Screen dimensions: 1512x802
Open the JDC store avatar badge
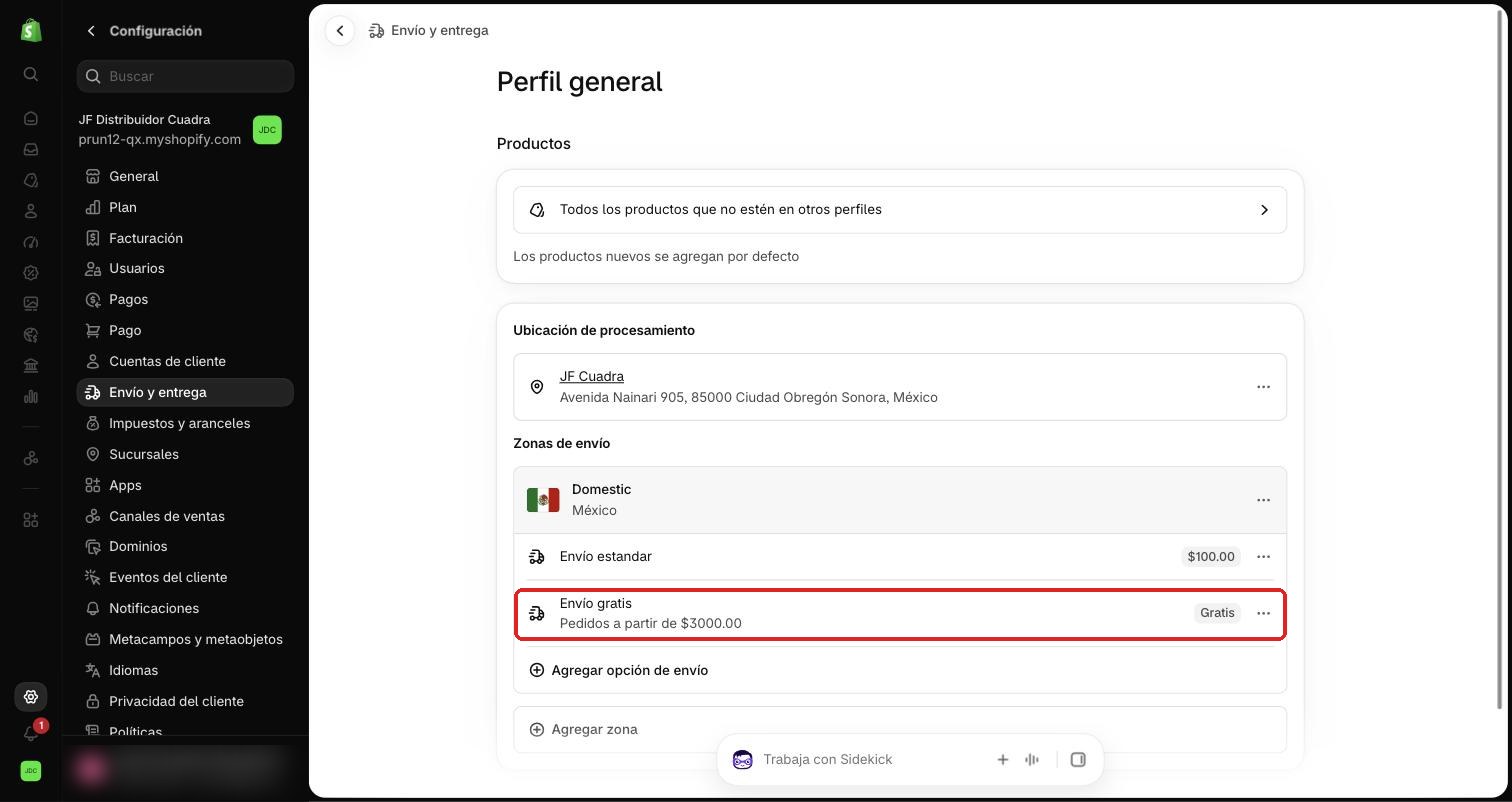point(267,130)
